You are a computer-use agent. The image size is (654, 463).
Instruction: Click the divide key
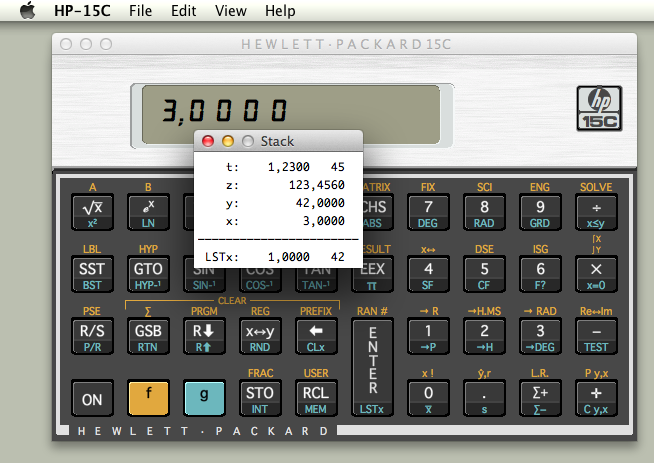596,212
